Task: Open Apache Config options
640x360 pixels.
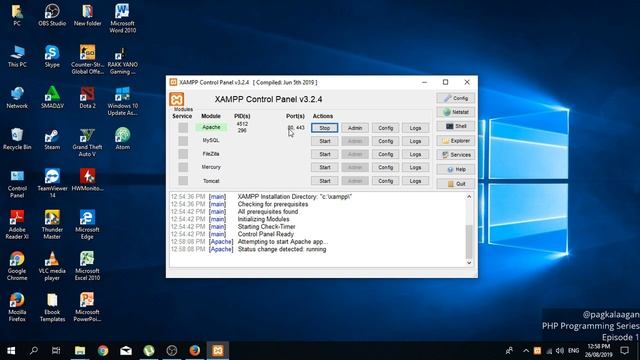Action: (x=385, y=128)
